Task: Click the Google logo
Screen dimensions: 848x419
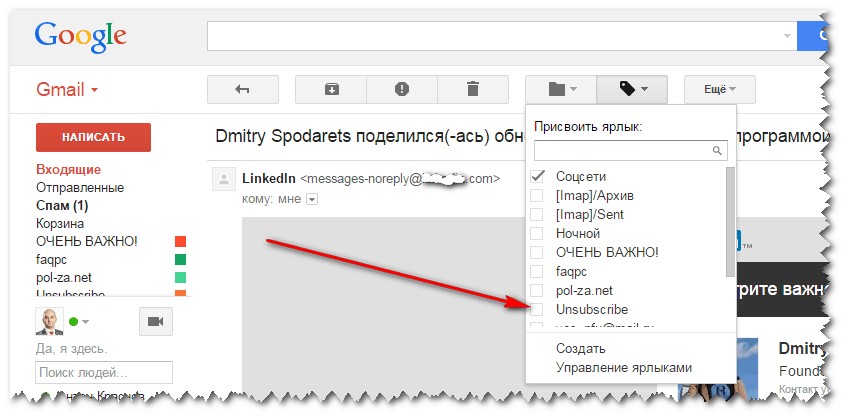Action: 81,37
